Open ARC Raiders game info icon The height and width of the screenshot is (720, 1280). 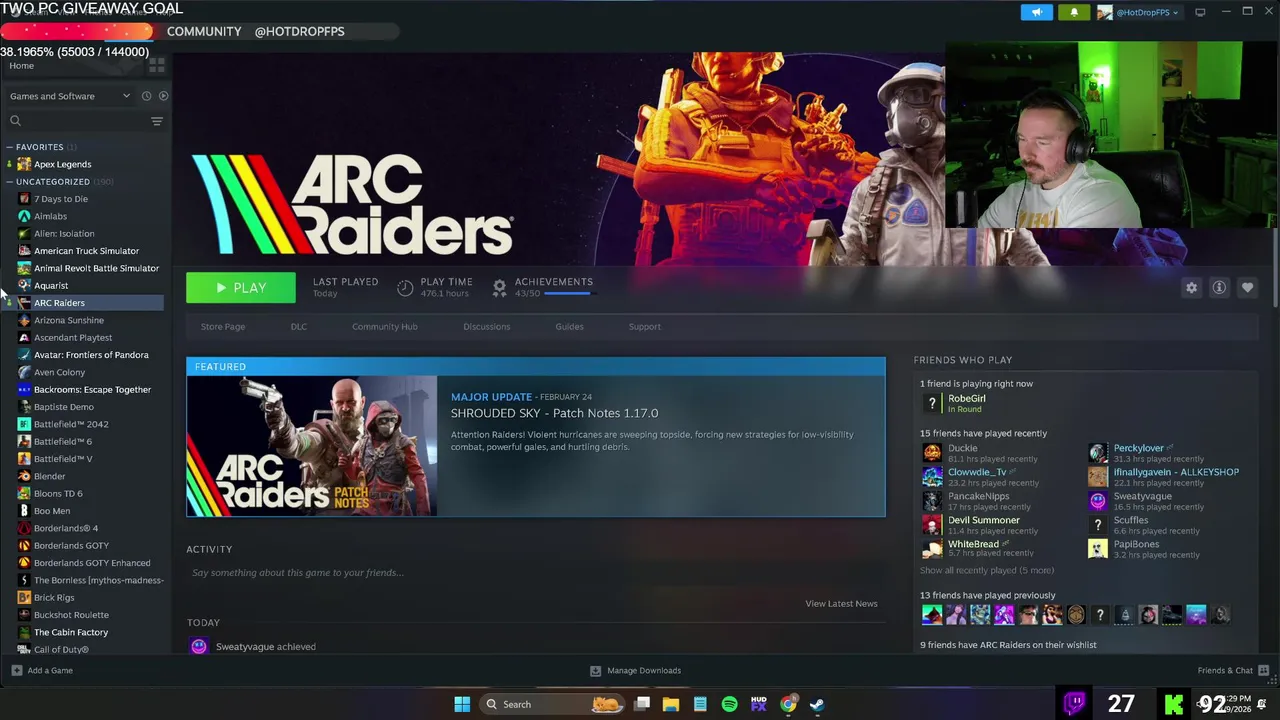point(1219,288)
